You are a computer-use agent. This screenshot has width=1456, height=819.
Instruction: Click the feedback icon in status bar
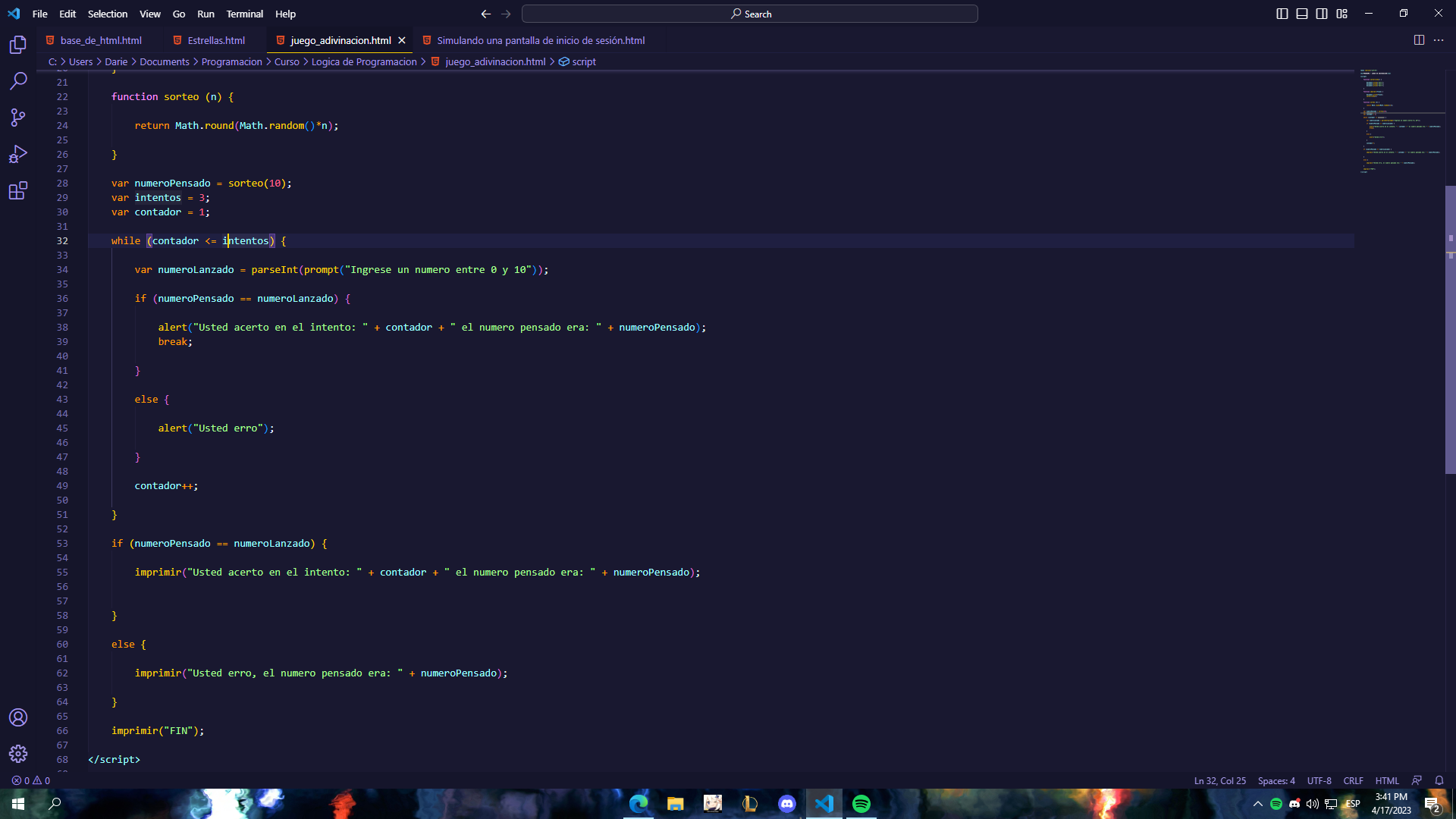[1417, 780]
